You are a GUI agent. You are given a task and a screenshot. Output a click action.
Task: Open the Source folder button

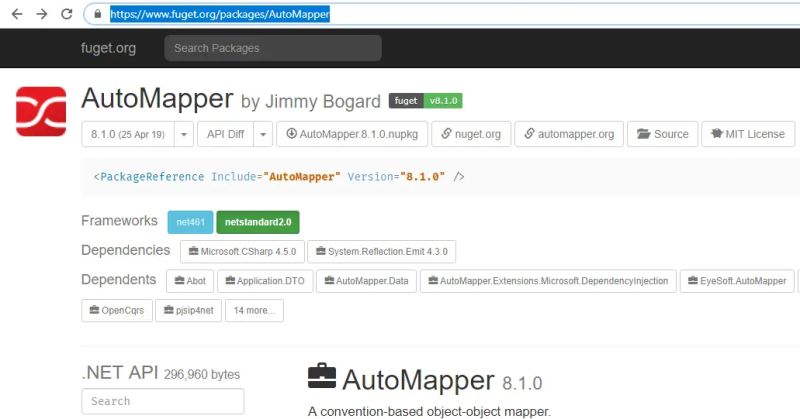click(x=662, y=134)
